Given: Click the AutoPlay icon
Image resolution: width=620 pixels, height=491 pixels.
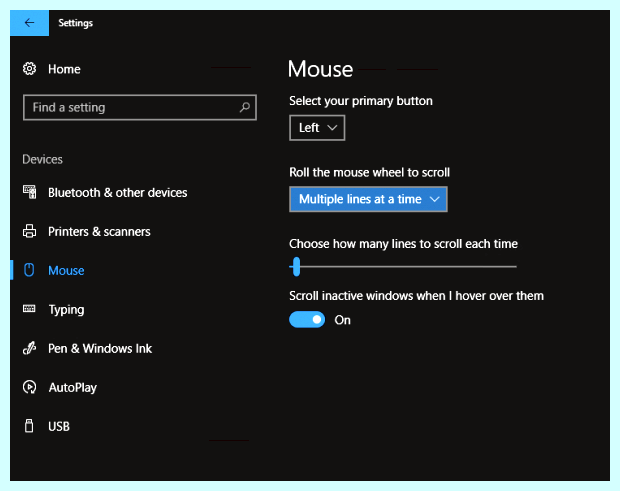Looking at the screenshot, I should click(29, 387).
